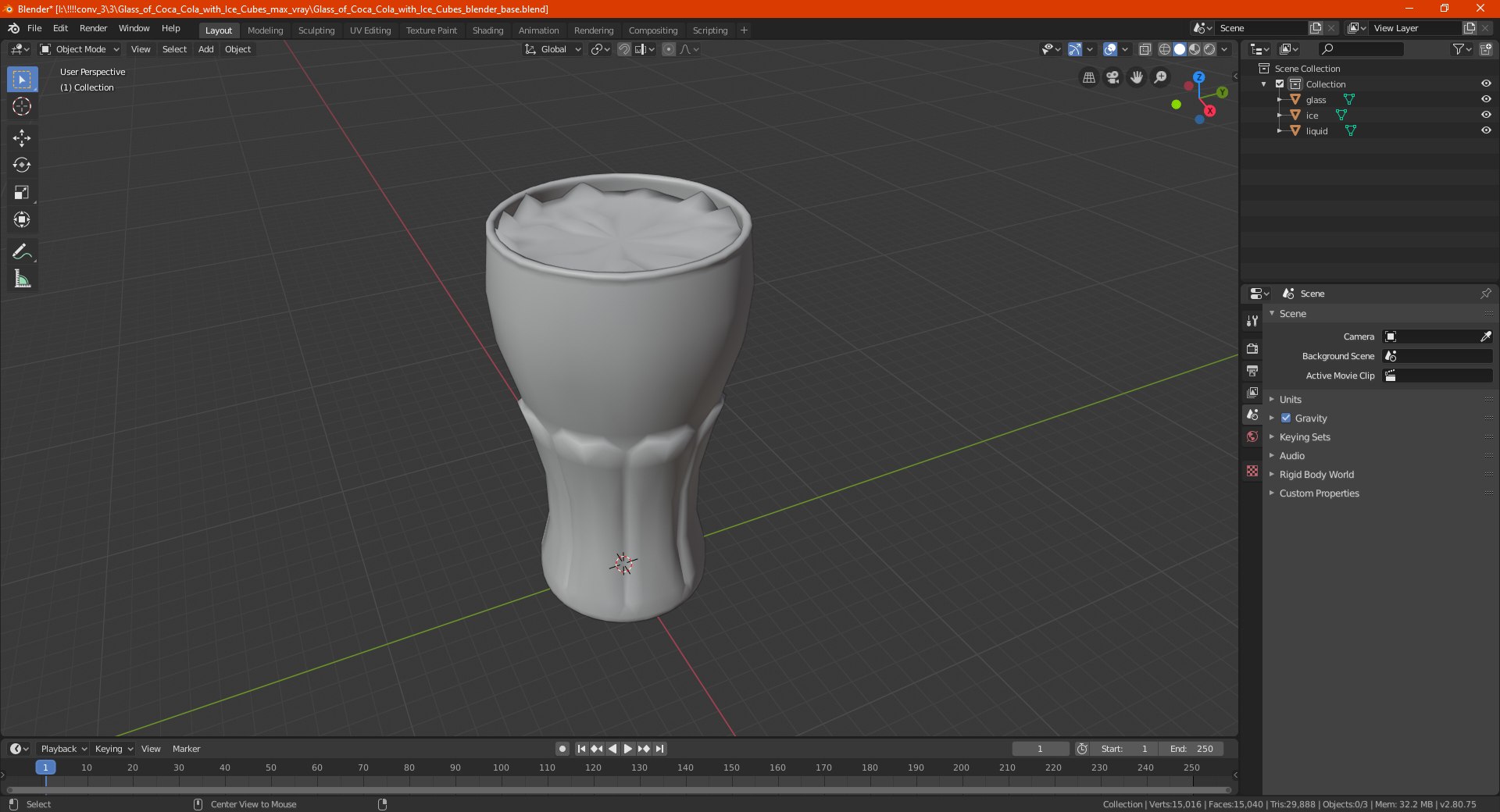Switch to the Sculpting workspace tab
The height and width of the screenshot is (812, 1500).
point(316,30)
